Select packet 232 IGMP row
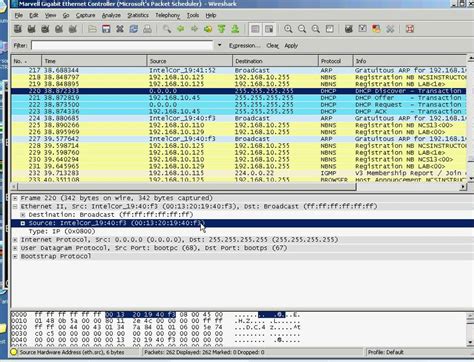This screenshot has height=362, width=474. (x=238, y=173)
